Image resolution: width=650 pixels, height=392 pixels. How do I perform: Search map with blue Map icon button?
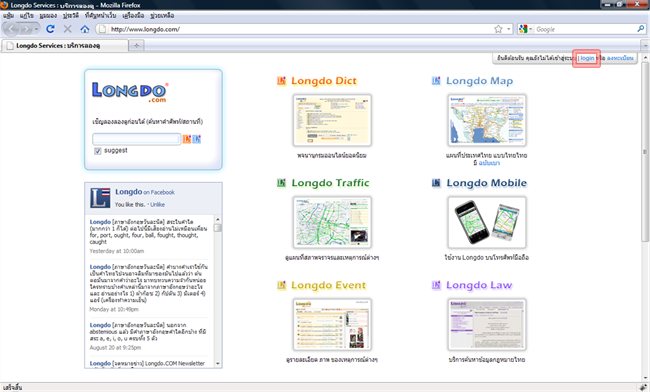point(197,139)
